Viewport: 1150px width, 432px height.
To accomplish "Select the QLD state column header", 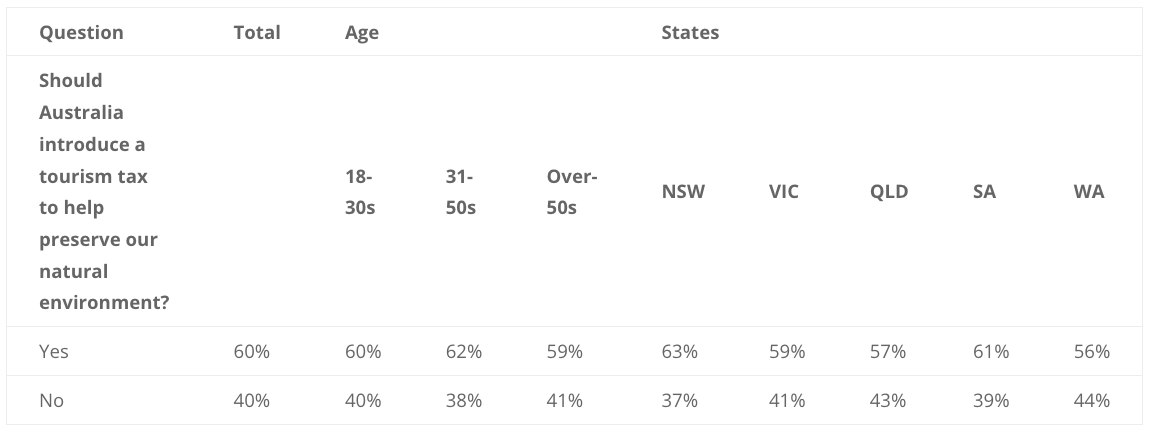I will click(x=889, y=191).
